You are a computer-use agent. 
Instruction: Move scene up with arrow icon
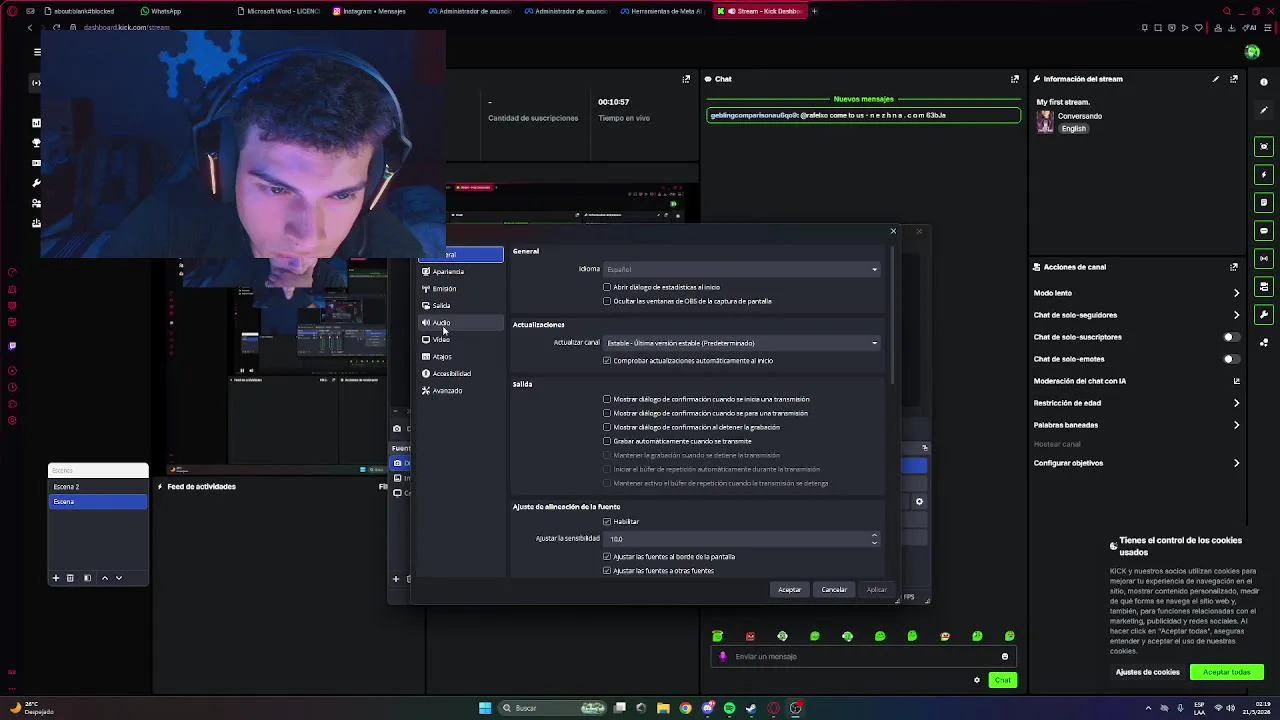(104, 578)
